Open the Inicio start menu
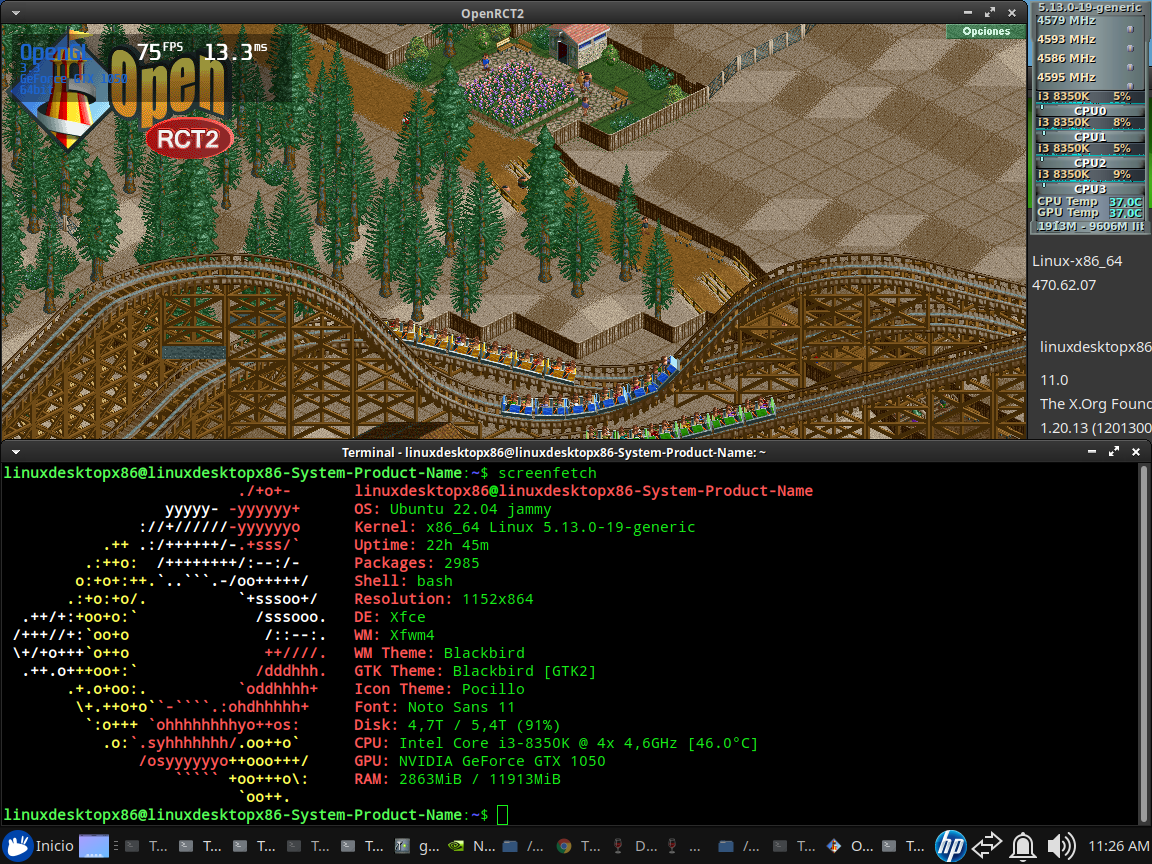1152x864 pixels. [x=38, y=846]
